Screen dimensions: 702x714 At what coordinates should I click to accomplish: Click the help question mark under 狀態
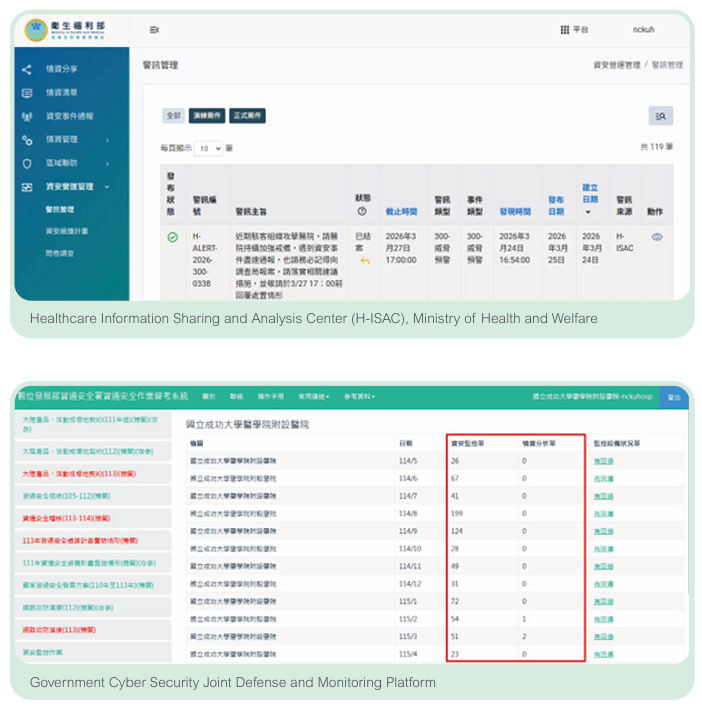point(362,211)
